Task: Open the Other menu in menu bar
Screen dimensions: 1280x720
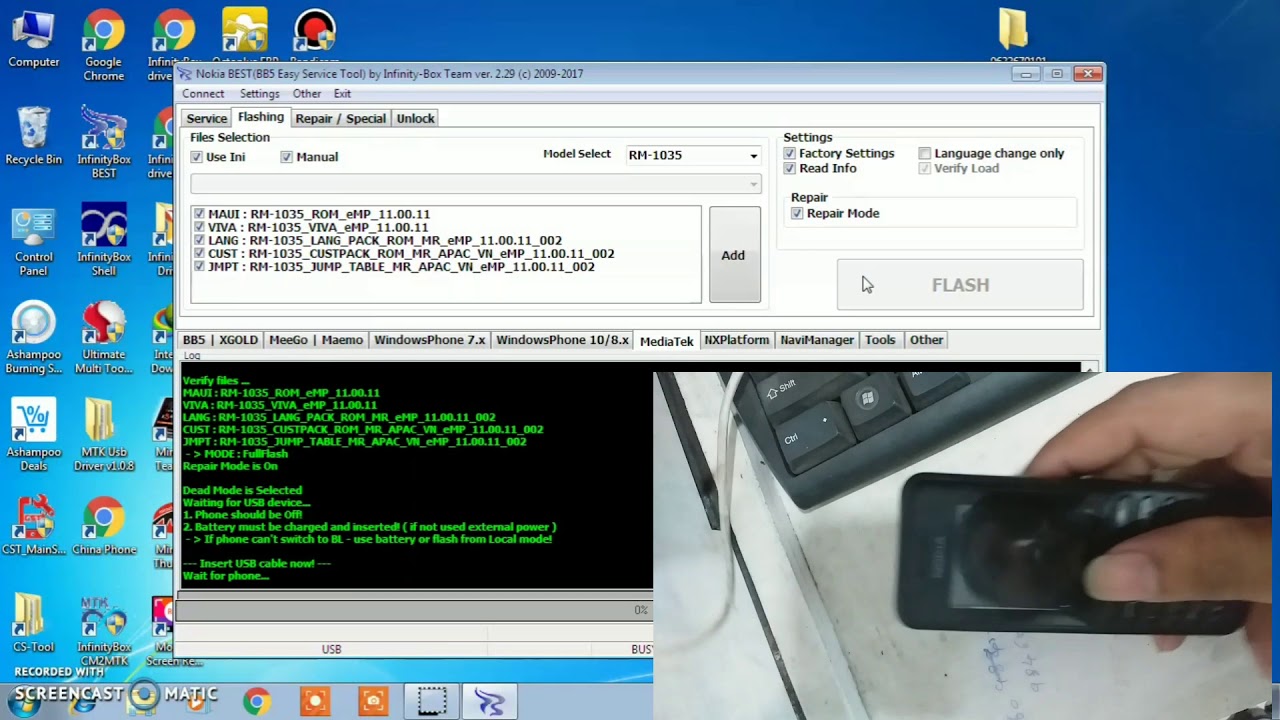Action: pyautogui.click(x=307, y=94)
